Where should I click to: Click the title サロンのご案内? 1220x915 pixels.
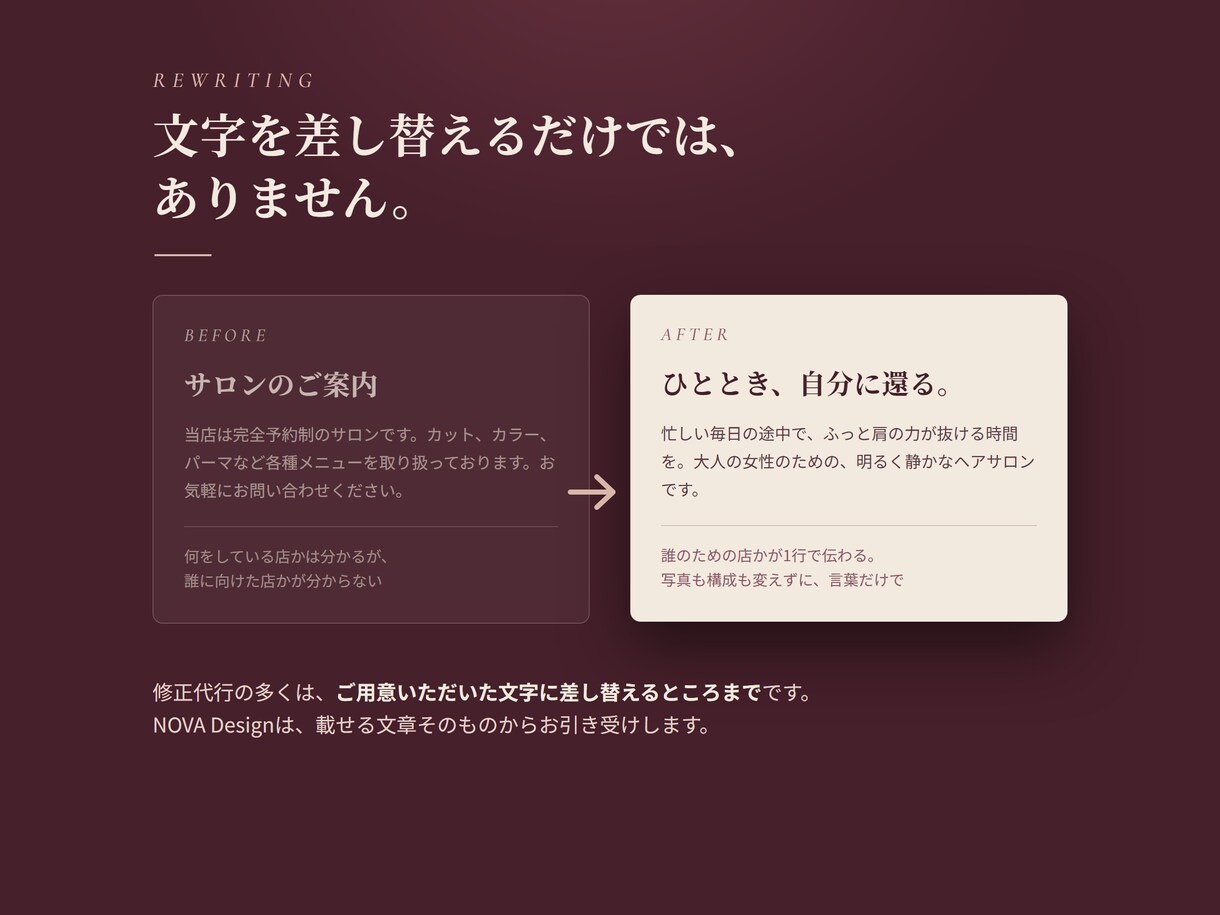click(281, 385)
